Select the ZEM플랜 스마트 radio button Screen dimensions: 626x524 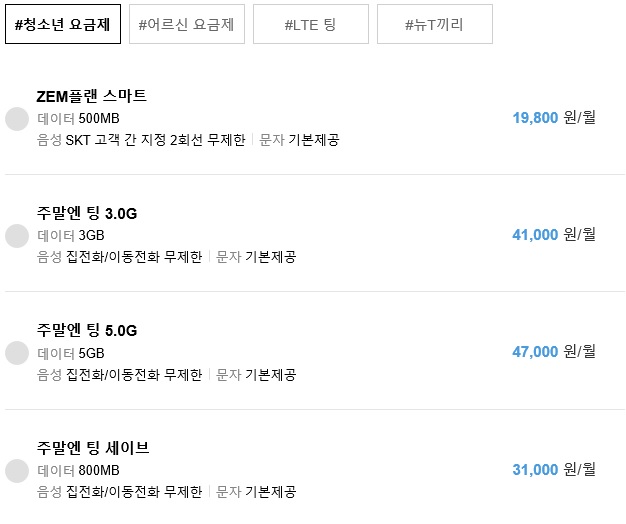[17, 119]
